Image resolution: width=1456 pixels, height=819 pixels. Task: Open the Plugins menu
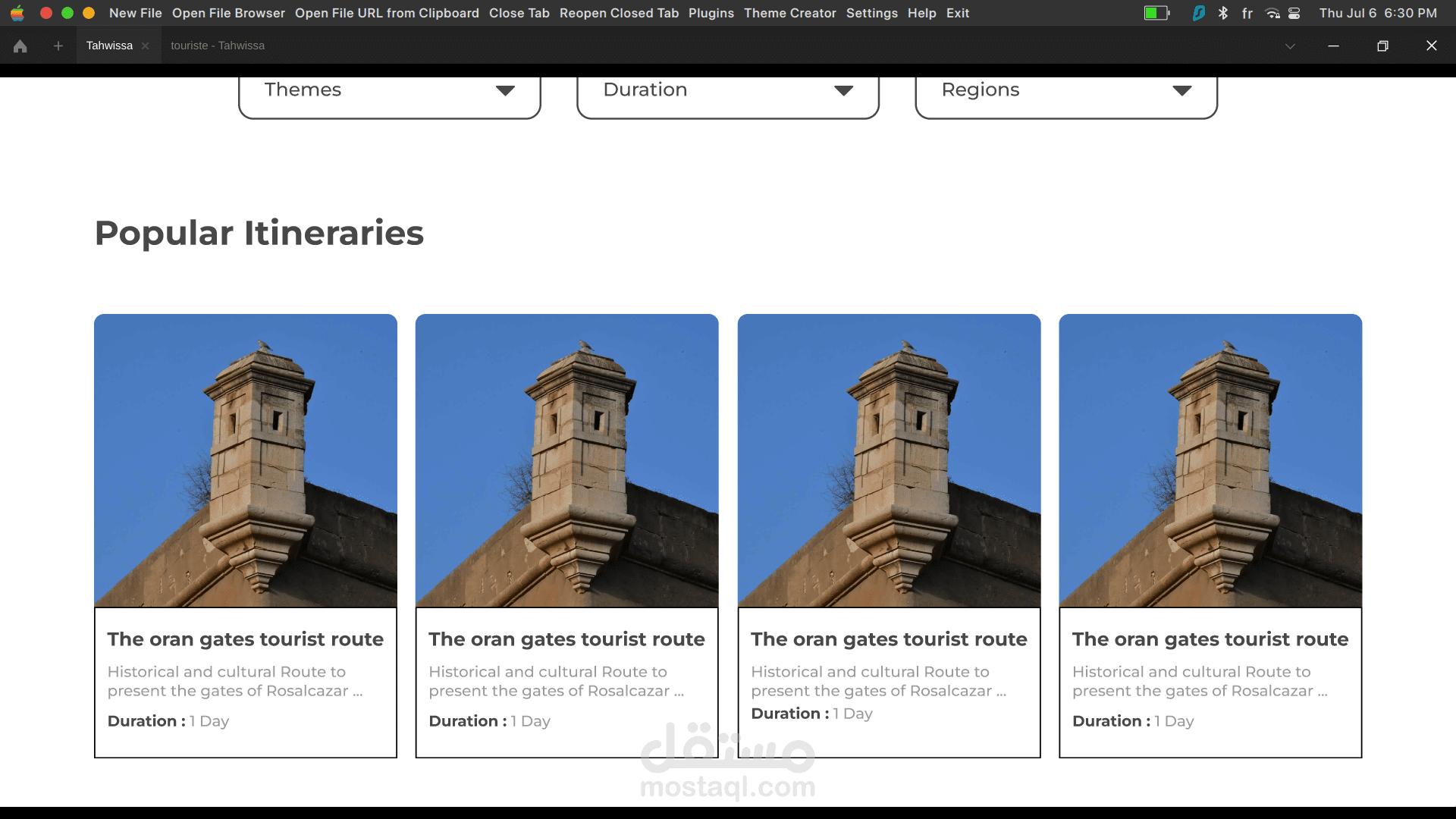click(711, 13)
